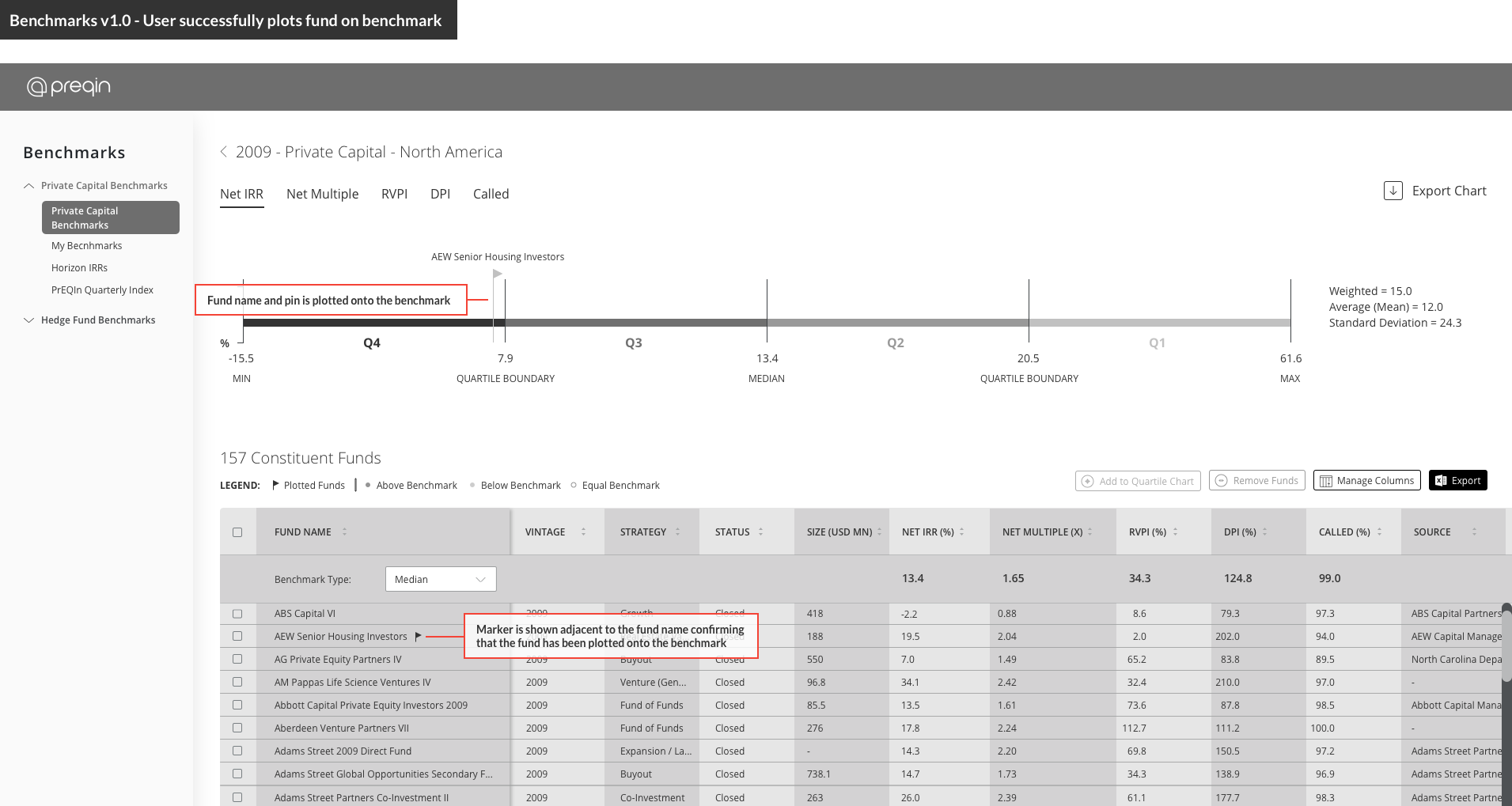This screenshot has height=806, width=1512.
Task: Click the Above Benchmark legend entry
Action: [411, 485]
